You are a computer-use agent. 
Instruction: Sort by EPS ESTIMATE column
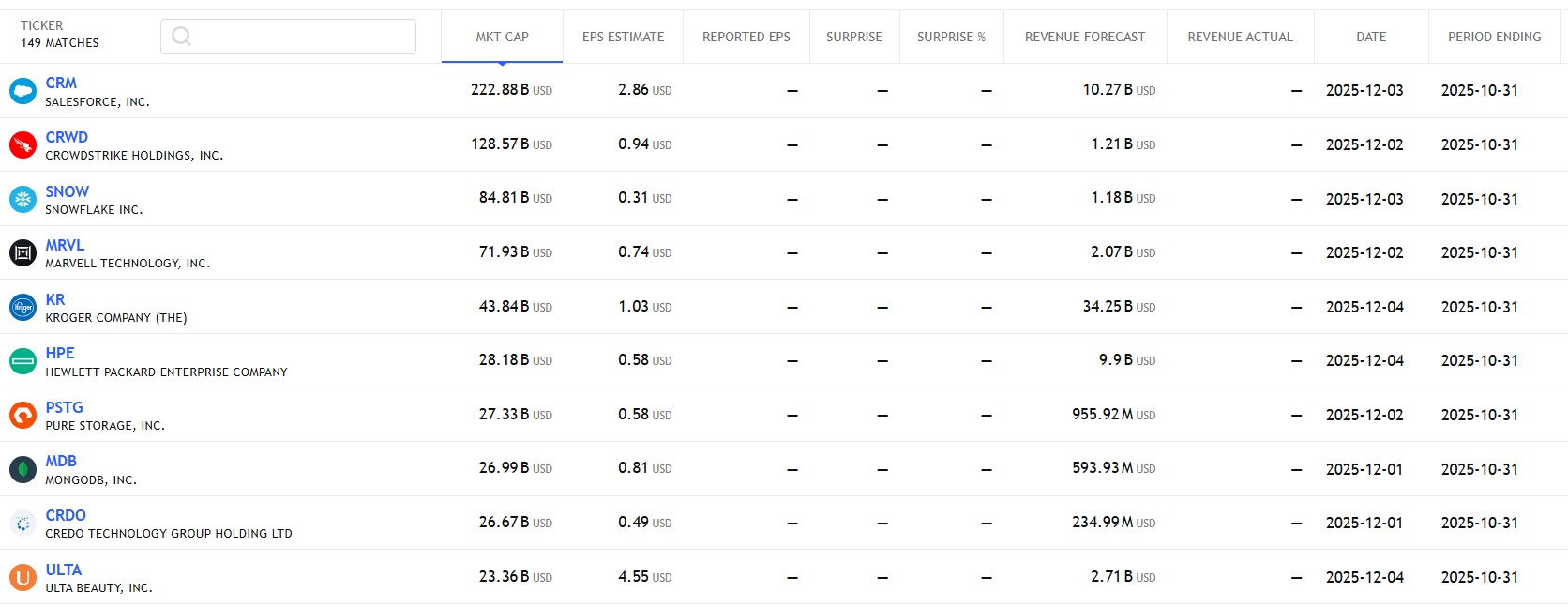click(x=623, y=37)
